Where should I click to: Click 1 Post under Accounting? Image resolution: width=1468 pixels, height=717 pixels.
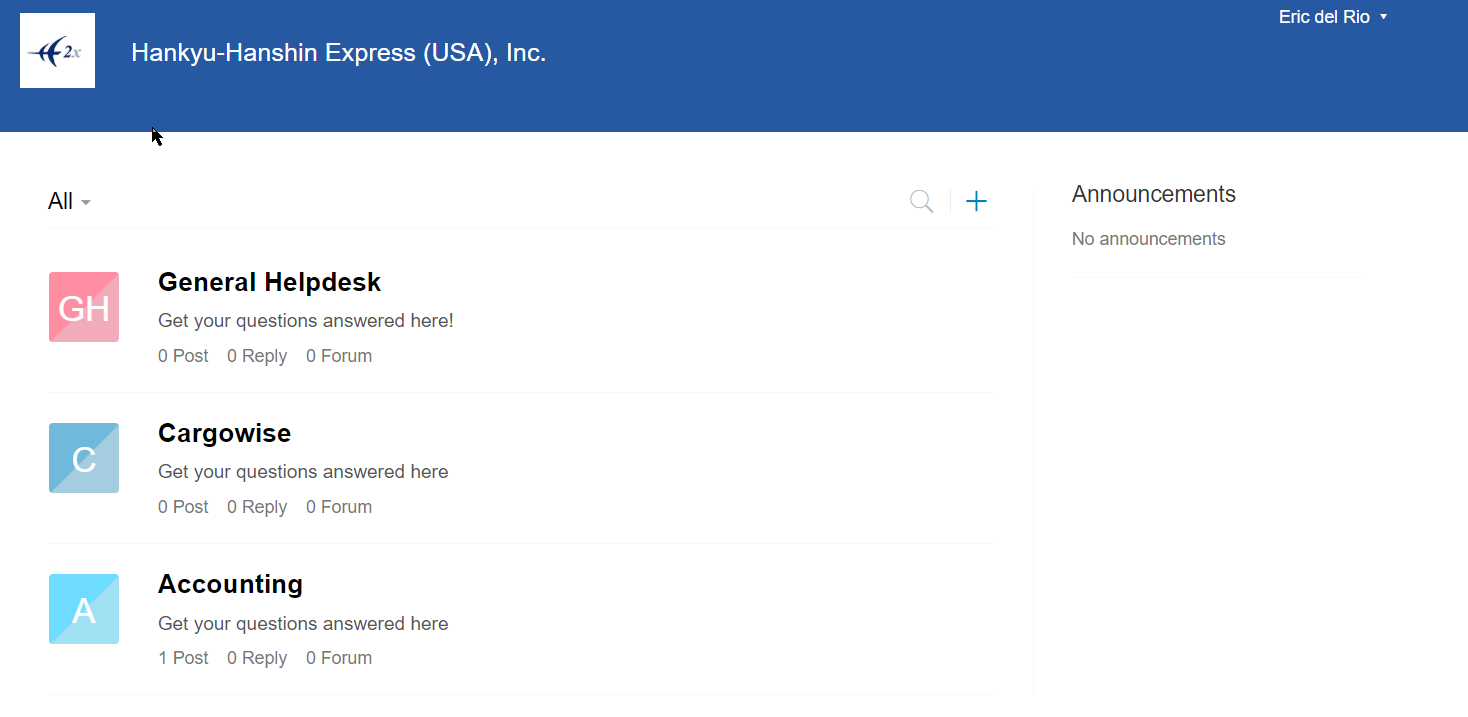click(183, 658)
